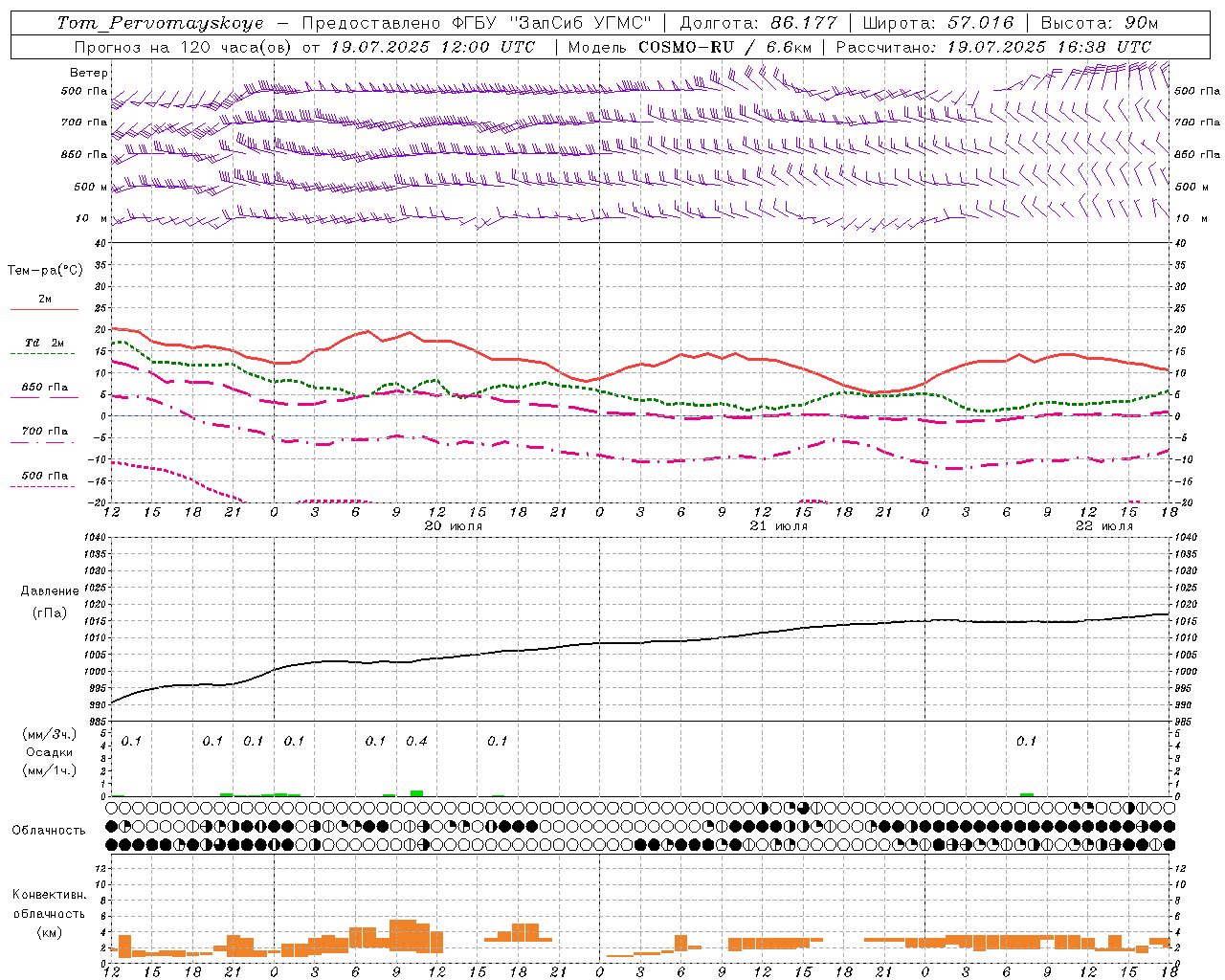Click the Td 2м legend label
Image resolution: width=1225 pixels, height=980 pixels.
(44, 343)
